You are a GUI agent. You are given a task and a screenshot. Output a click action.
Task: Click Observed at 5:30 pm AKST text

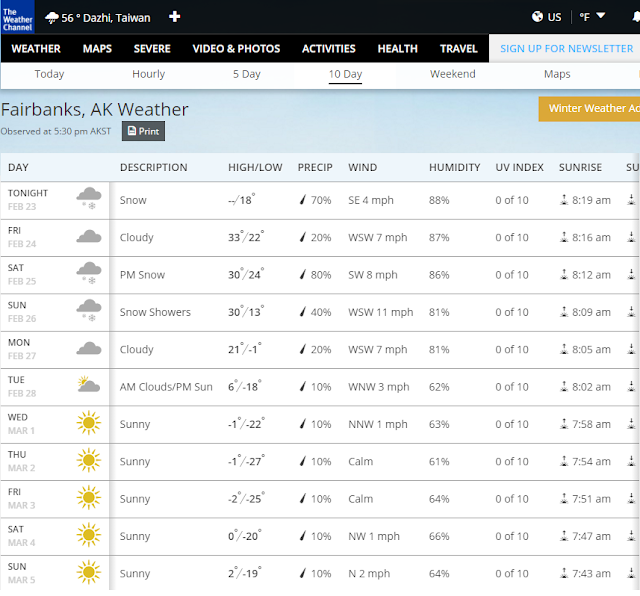pos(56,131)
